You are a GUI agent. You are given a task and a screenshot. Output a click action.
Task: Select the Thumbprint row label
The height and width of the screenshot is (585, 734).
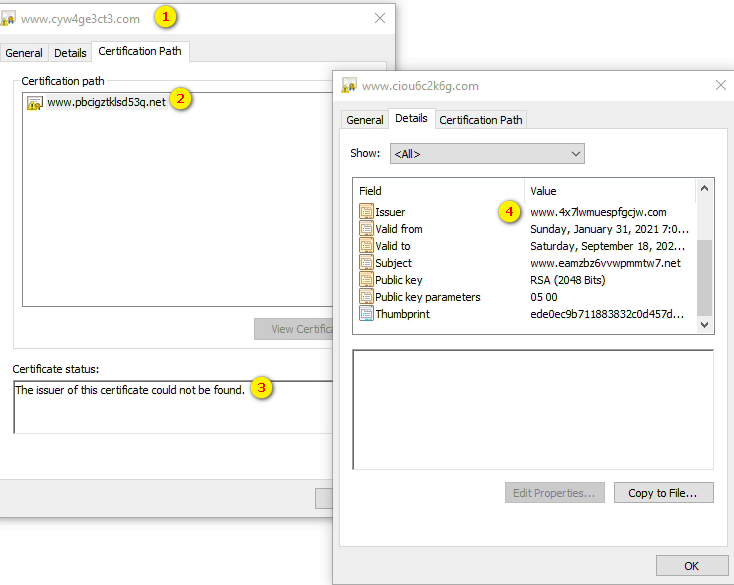pos(403,314)
